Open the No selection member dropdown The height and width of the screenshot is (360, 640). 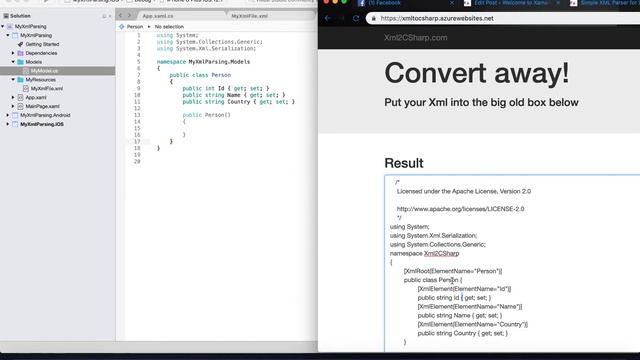(169, 27)
